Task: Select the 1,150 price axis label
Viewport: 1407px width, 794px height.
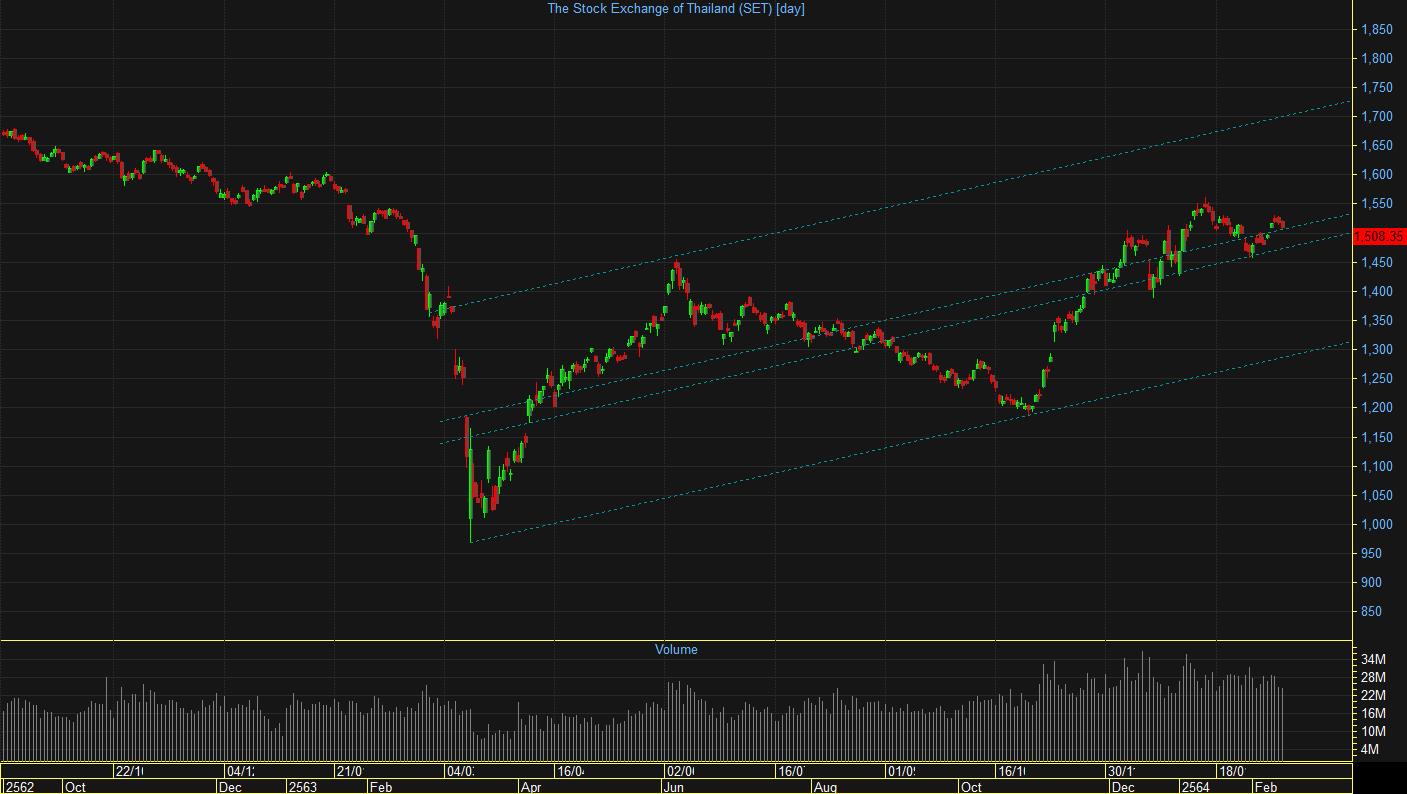Action: pos(1377,438)
